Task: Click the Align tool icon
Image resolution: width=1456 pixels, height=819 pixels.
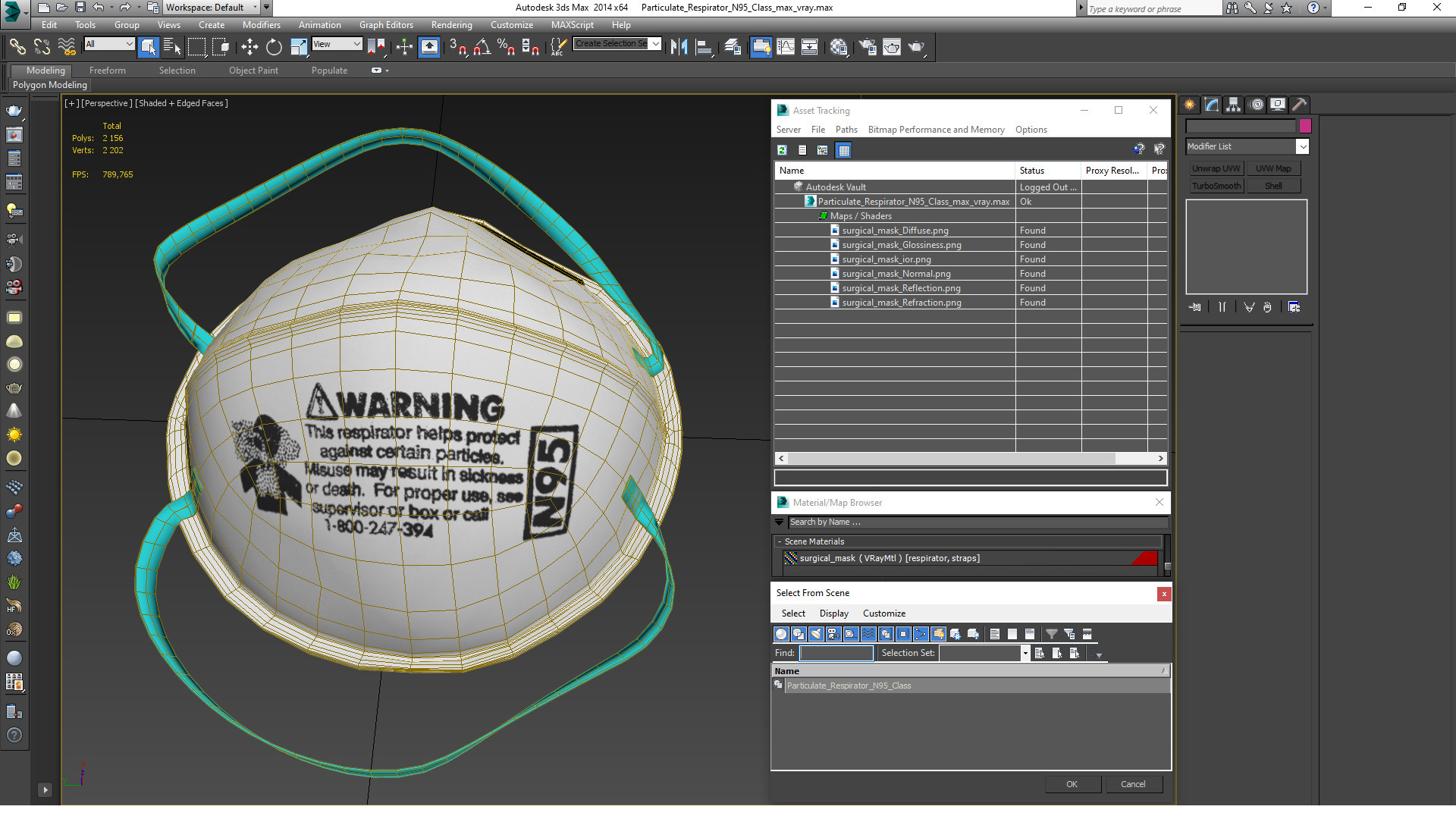Action: pyautogui.click(x=704, y=47)
